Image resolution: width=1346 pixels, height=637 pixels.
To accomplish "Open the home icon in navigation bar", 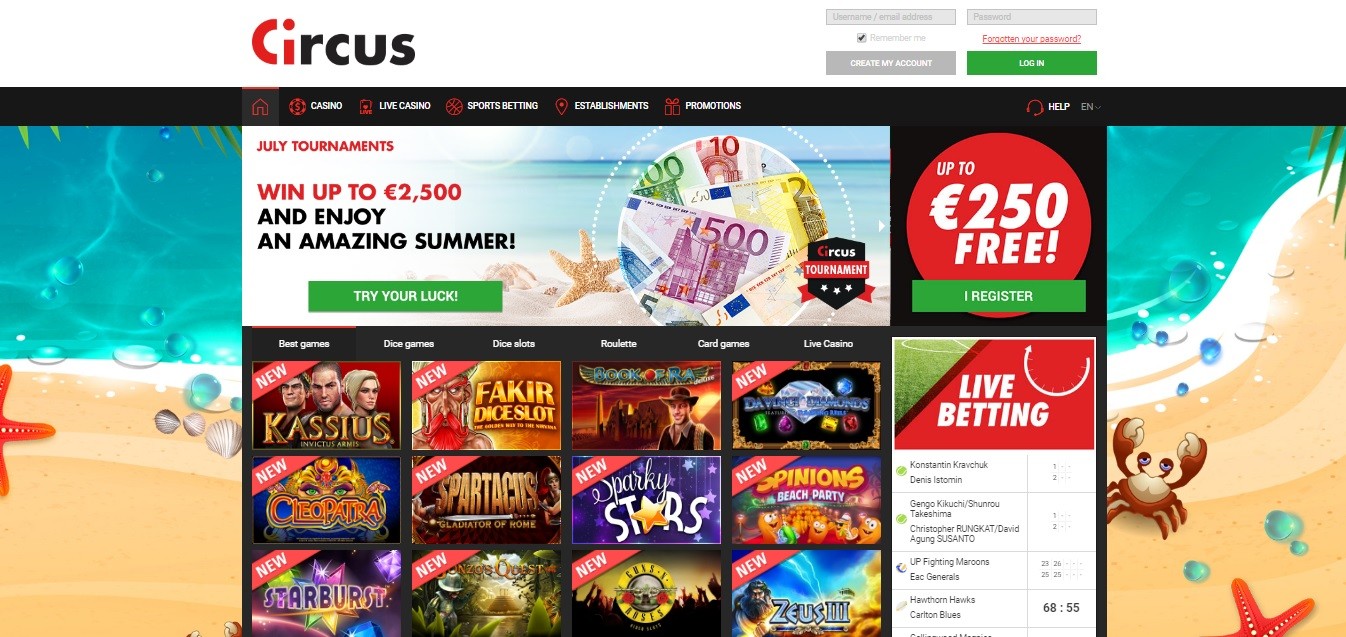I will pyautogui.click(x=260, y=106).
